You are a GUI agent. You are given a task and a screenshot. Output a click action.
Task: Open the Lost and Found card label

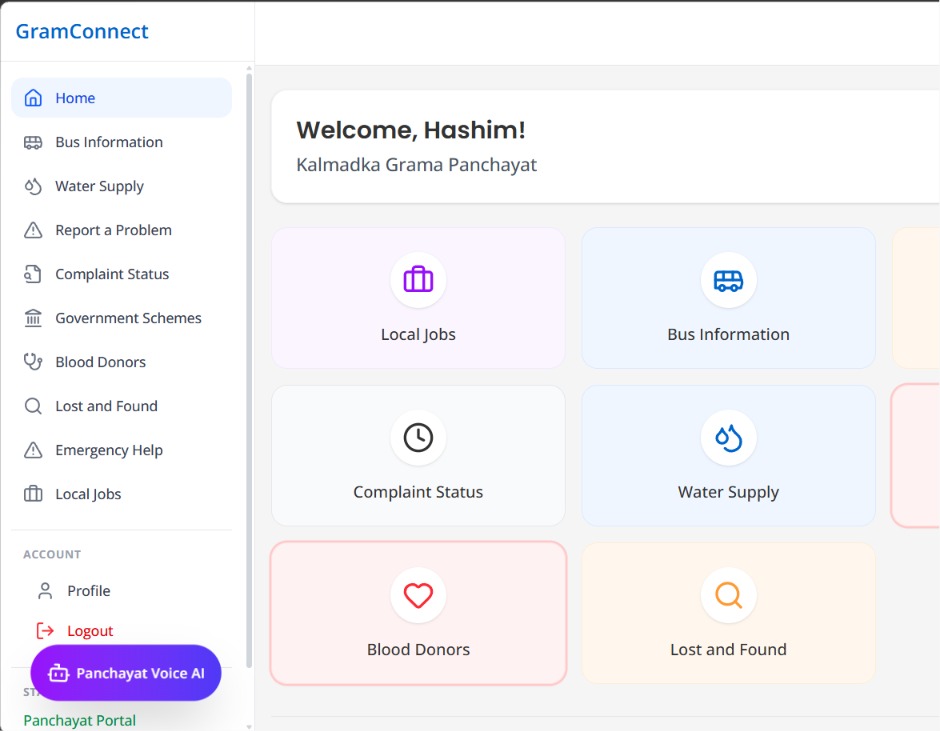point(728,649)
